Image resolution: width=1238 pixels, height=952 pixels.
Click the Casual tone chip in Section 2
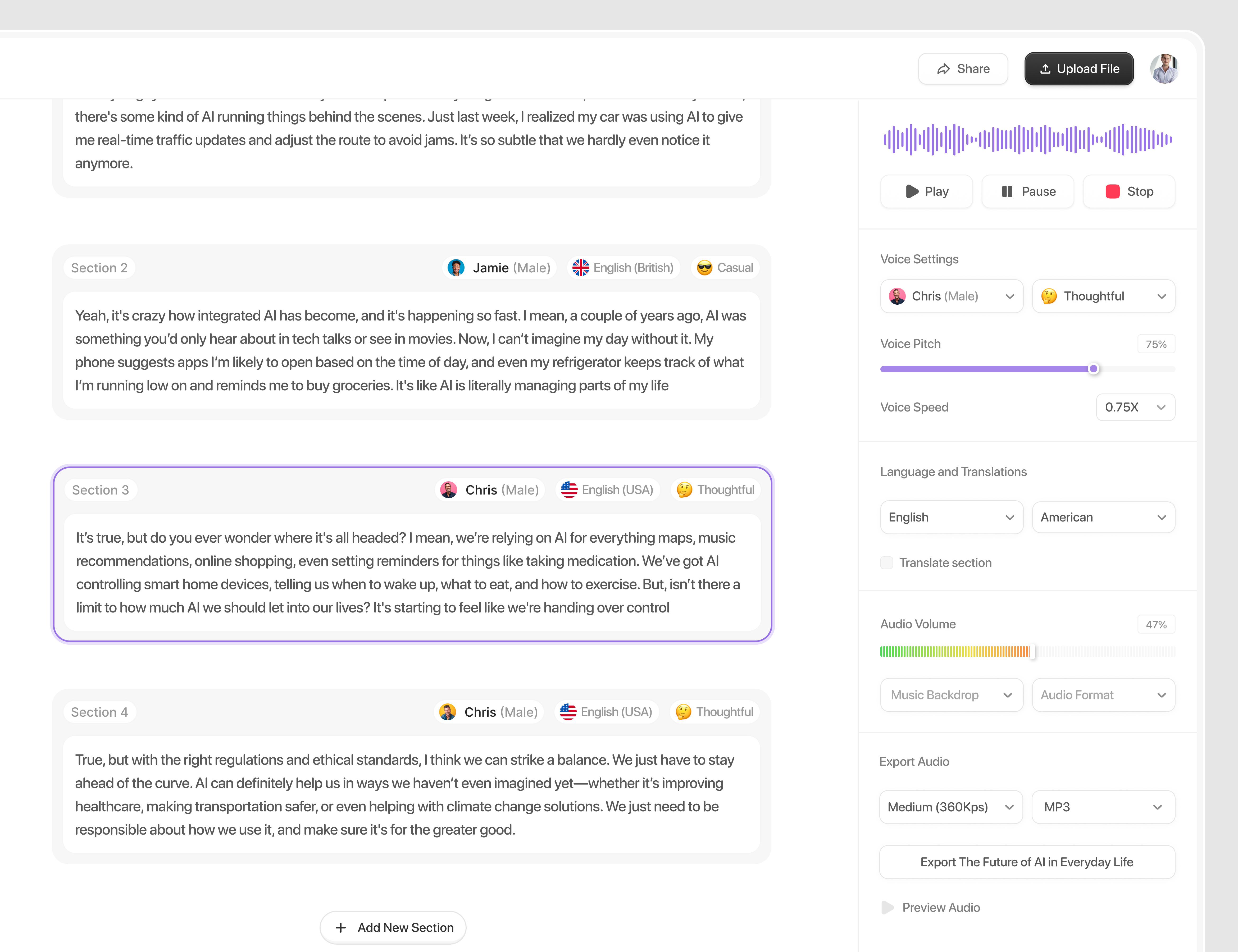click(x=725, y=268)
